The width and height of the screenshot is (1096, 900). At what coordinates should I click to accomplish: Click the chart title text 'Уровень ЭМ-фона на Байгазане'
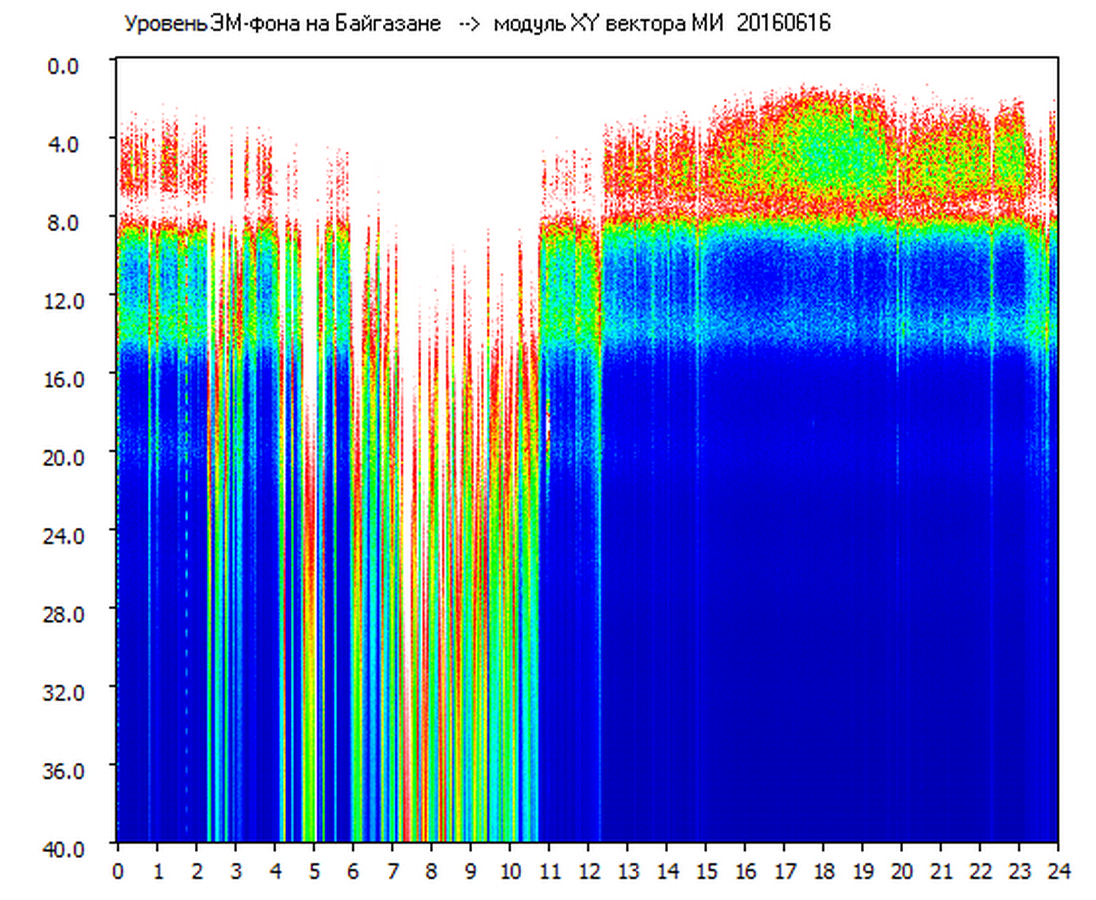[282, 25]
